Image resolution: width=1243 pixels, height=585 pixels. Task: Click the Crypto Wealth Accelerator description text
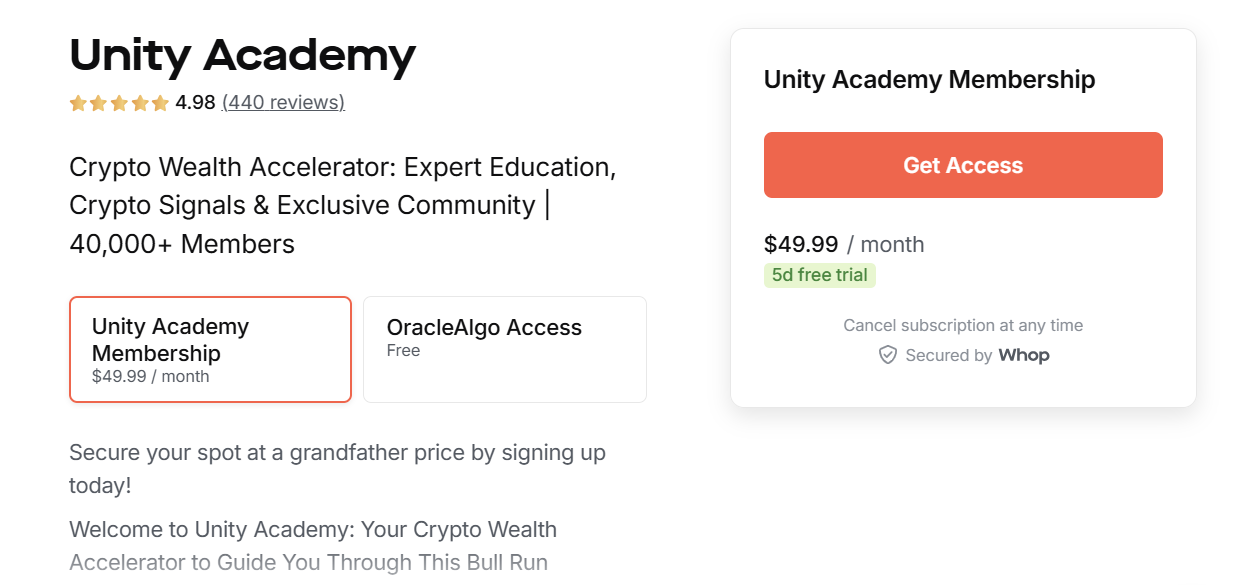(x=343, y=205)
